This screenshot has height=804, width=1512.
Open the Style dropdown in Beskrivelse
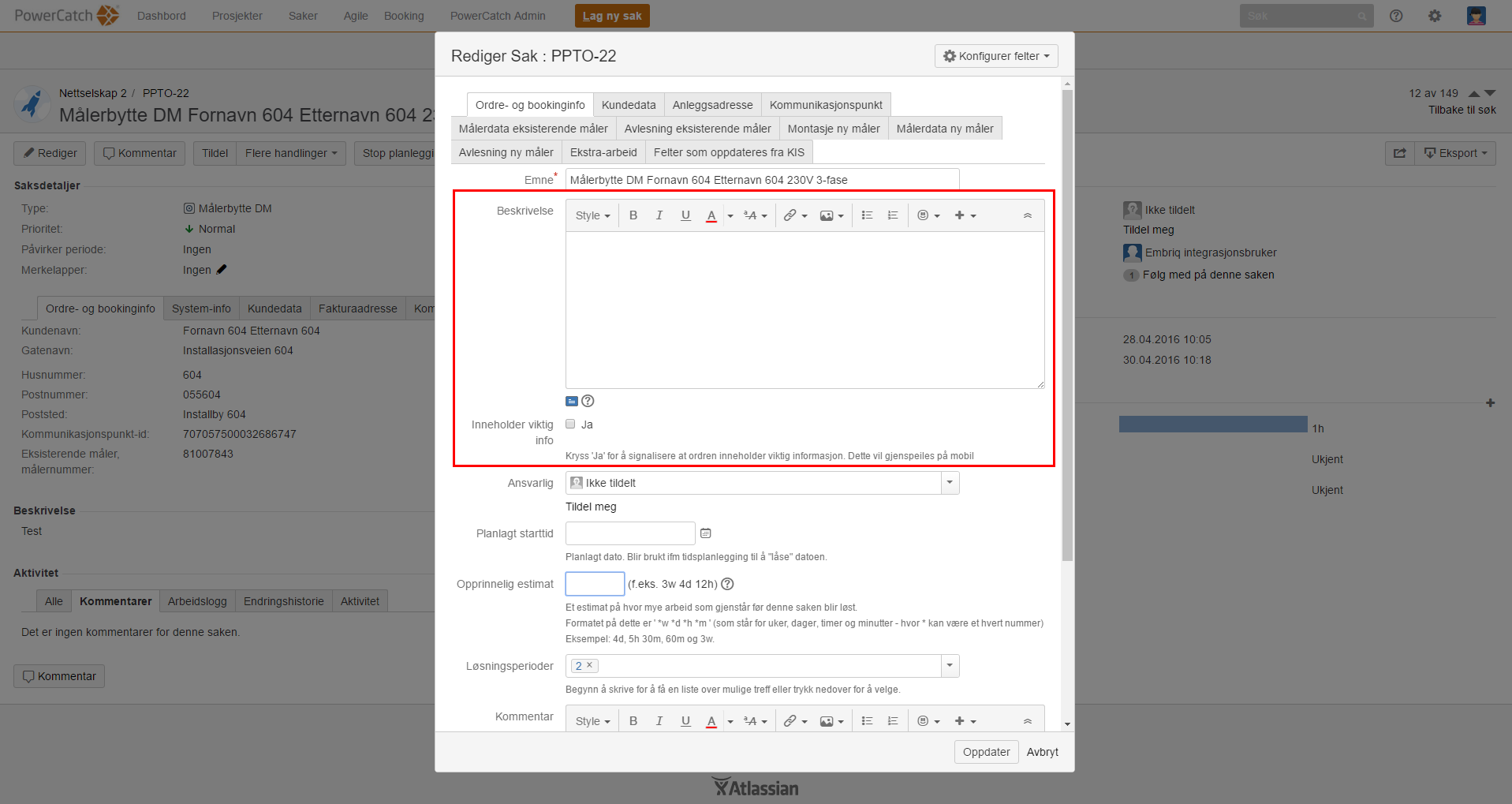pos(592,215)
